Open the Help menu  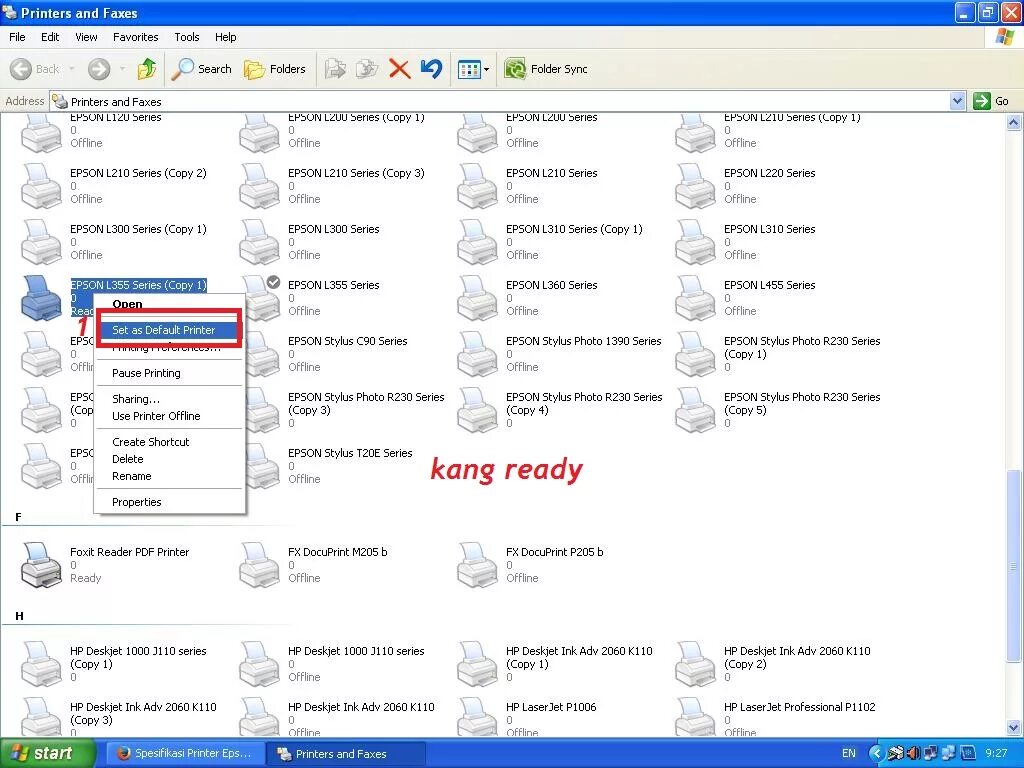225,37
